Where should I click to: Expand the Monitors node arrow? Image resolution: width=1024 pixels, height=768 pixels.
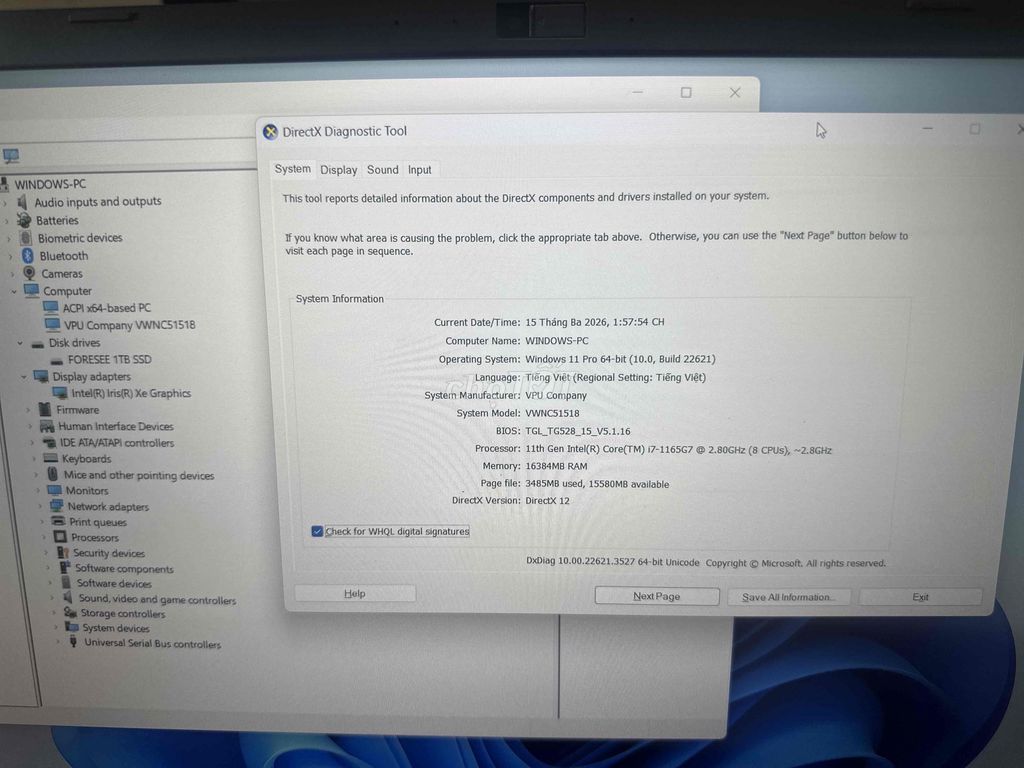pos(38,490)
